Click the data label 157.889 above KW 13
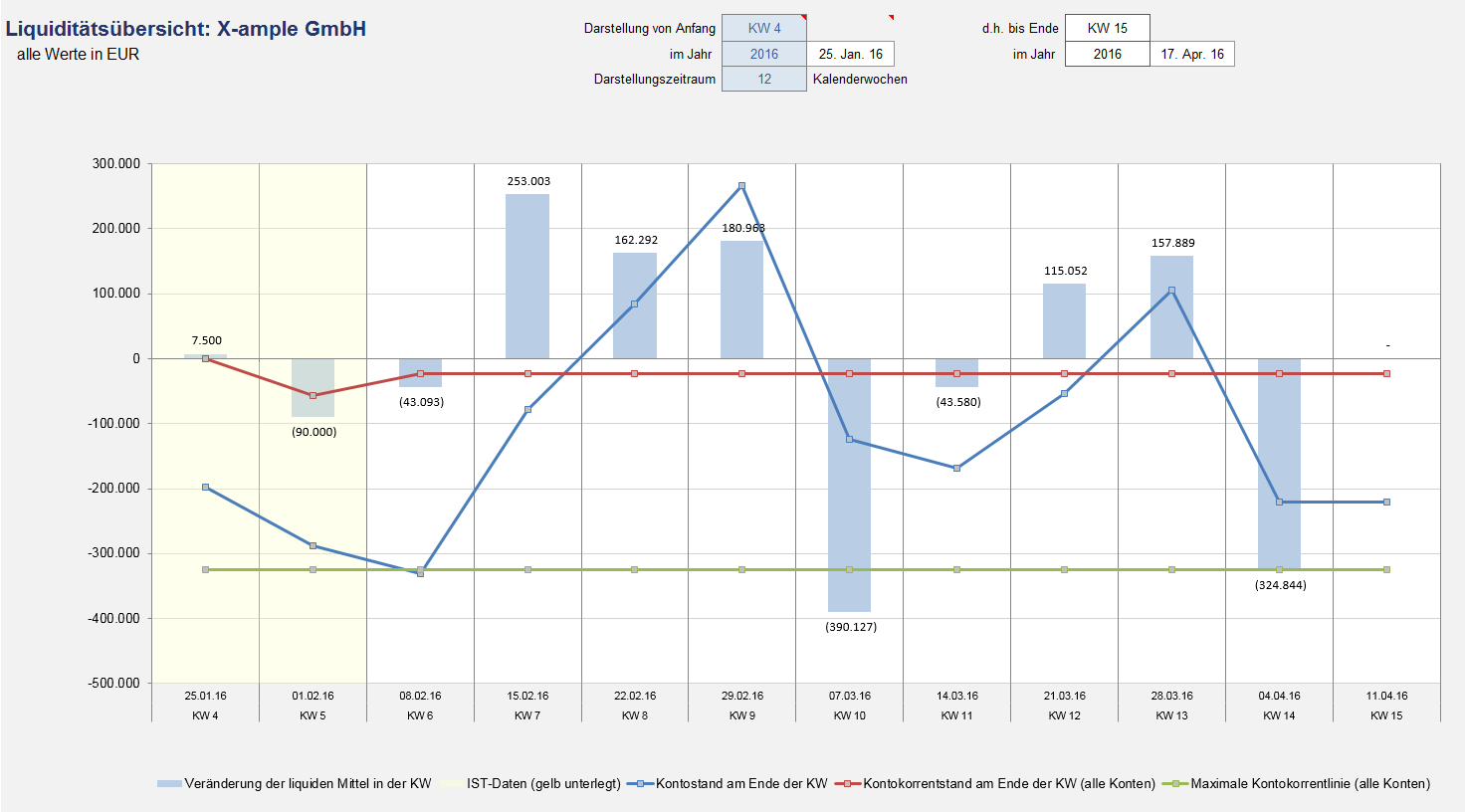The image size is (1465, 812). (x=1172, y=243)
